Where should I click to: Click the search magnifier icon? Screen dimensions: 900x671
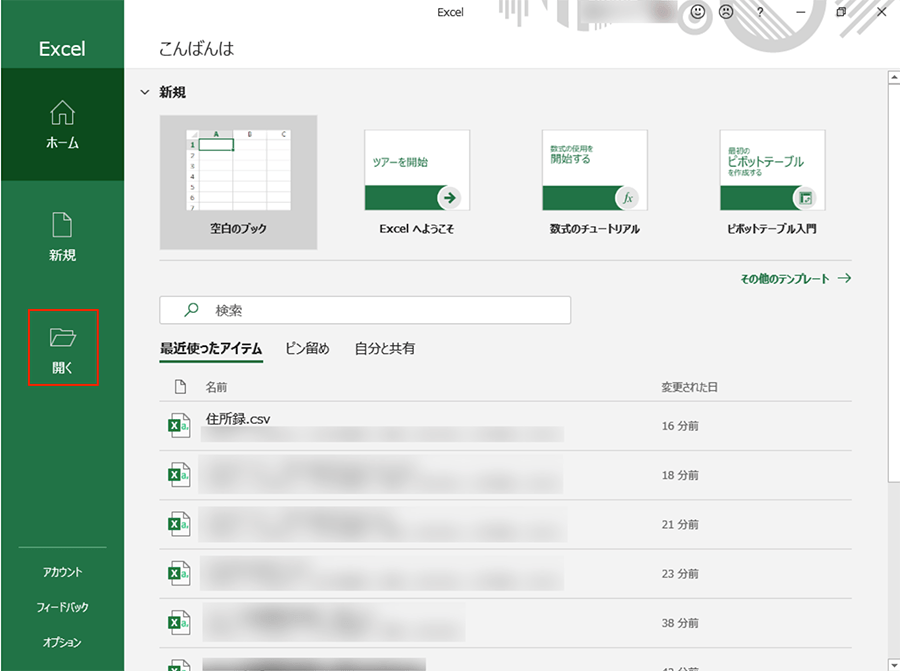191,310
